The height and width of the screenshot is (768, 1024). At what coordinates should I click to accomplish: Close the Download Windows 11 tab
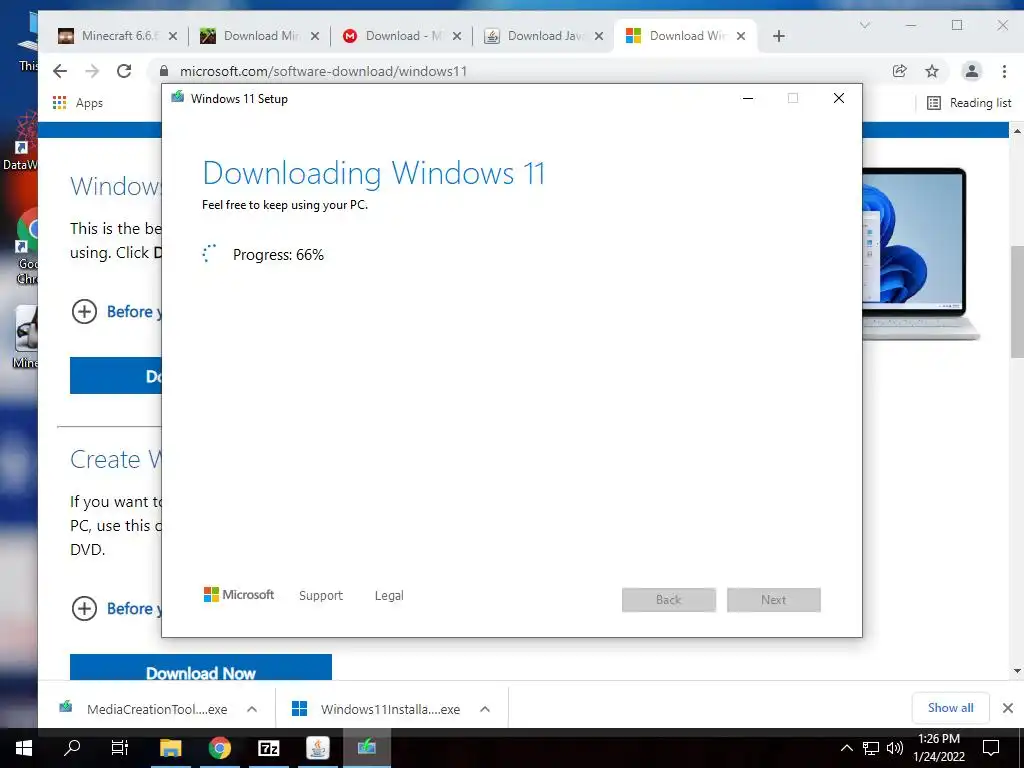[741, 36]
